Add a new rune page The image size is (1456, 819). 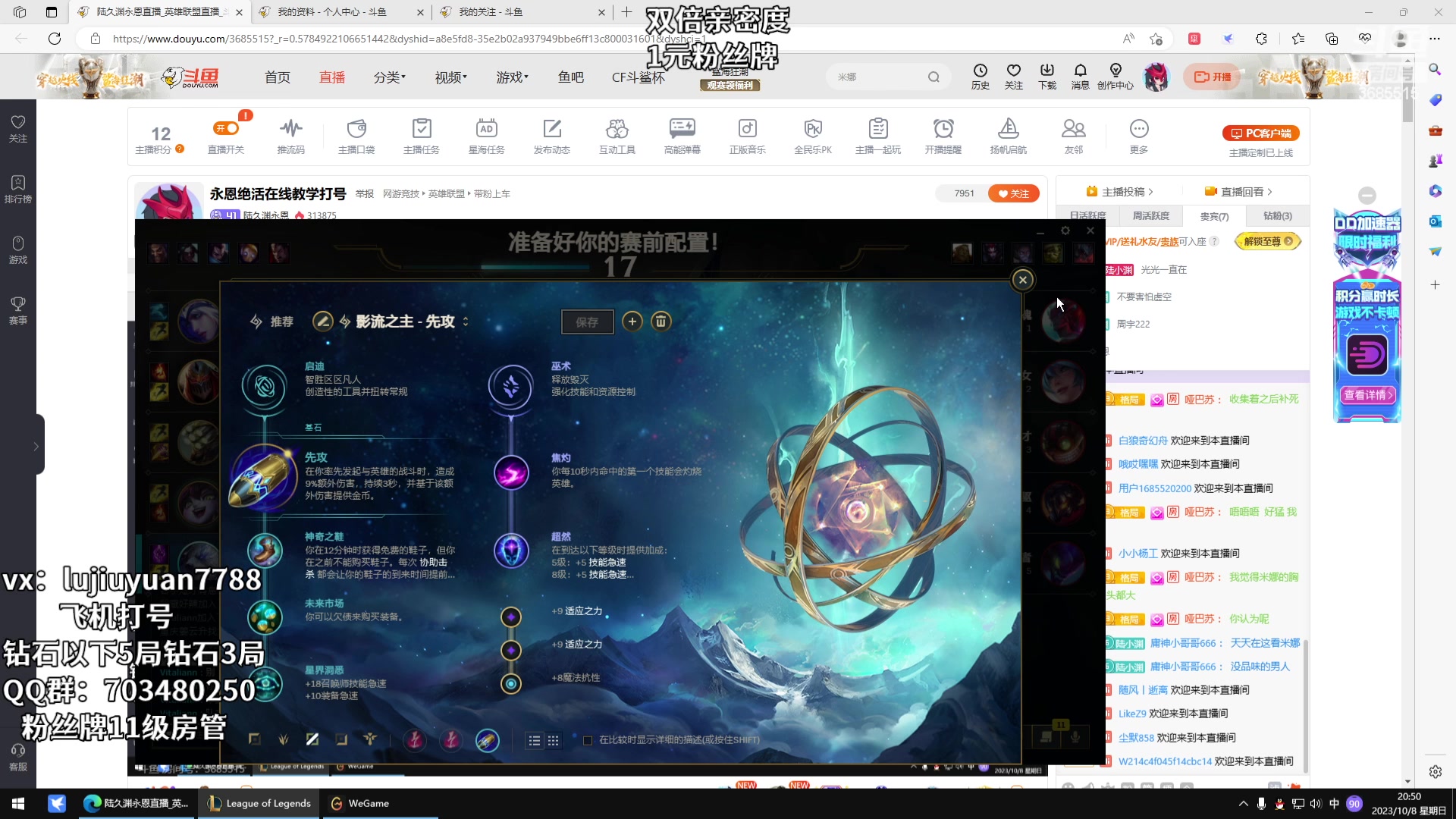pos(632,322)
